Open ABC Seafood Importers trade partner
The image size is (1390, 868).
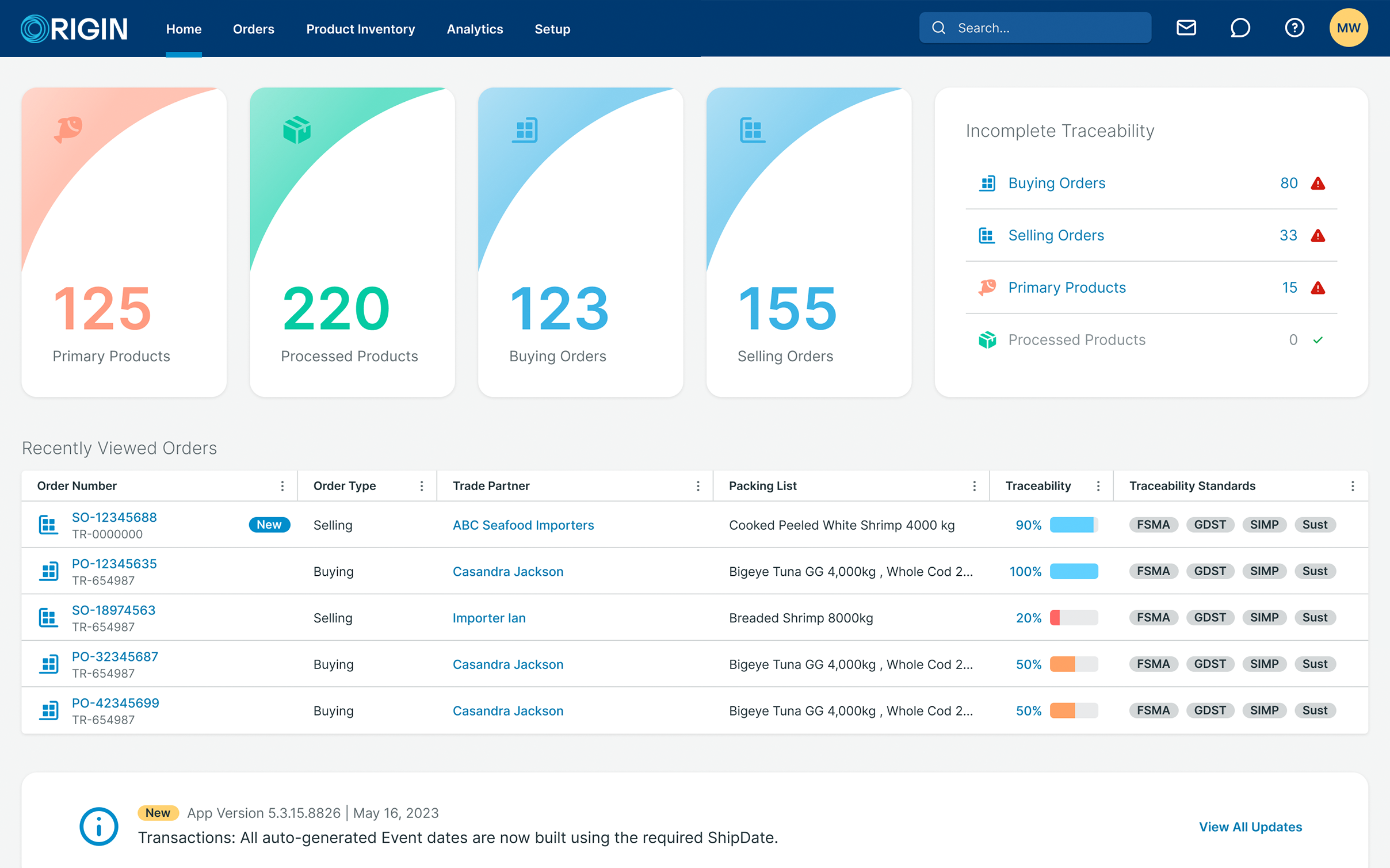coord(522,525)
